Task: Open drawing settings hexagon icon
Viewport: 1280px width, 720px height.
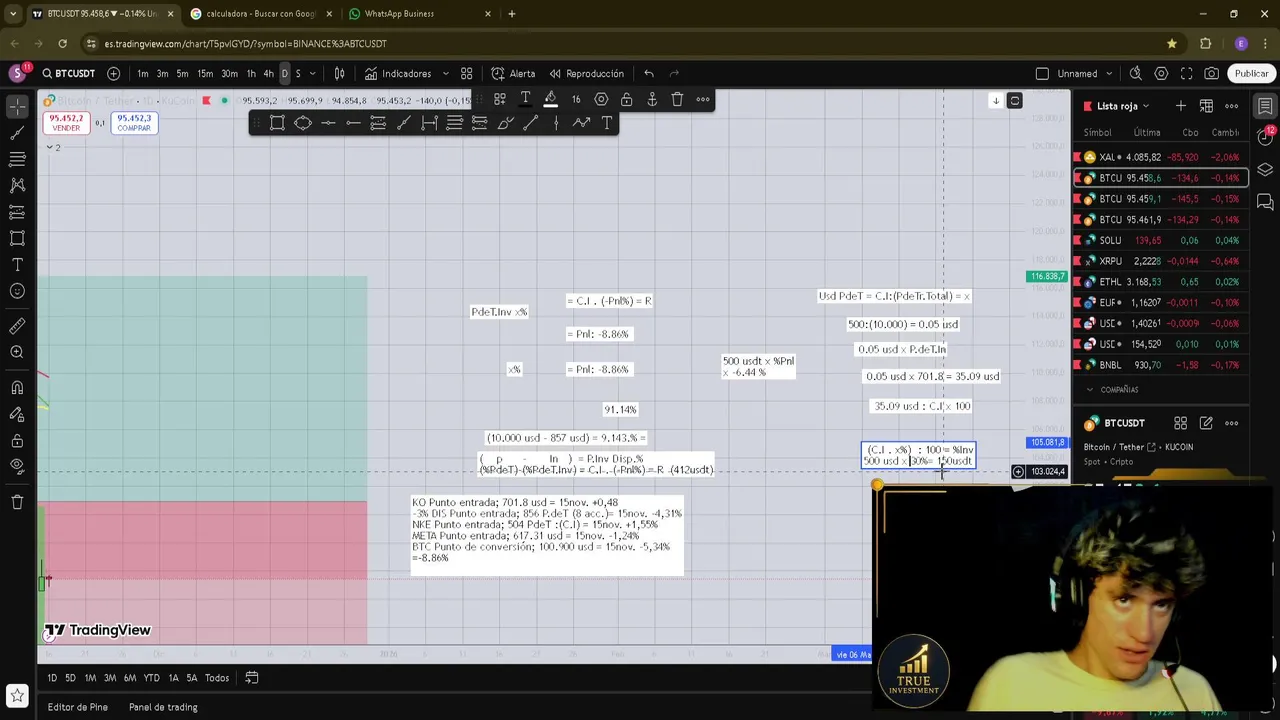Action: pos(601,99)
